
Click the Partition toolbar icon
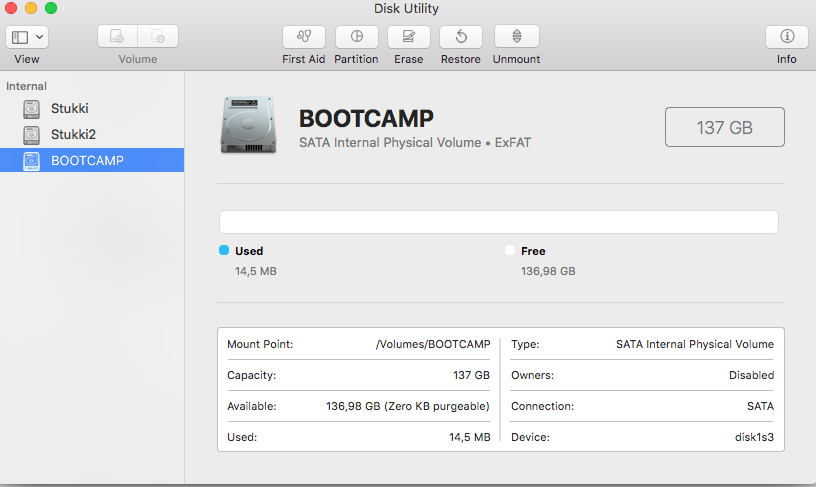(356, 37)
